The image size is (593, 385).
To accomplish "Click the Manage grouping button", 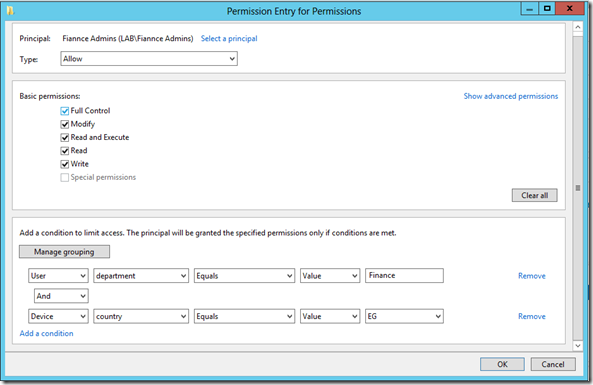I will click(x=64, y=252).
